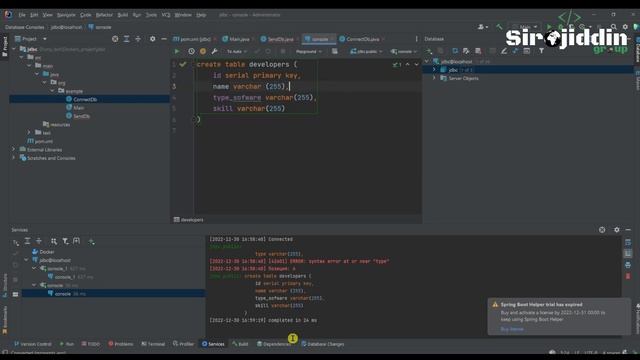Collapse jdbc@localhost node in Database panel
This screenshot has width=640, height=360.
click(x=427, y=62)
